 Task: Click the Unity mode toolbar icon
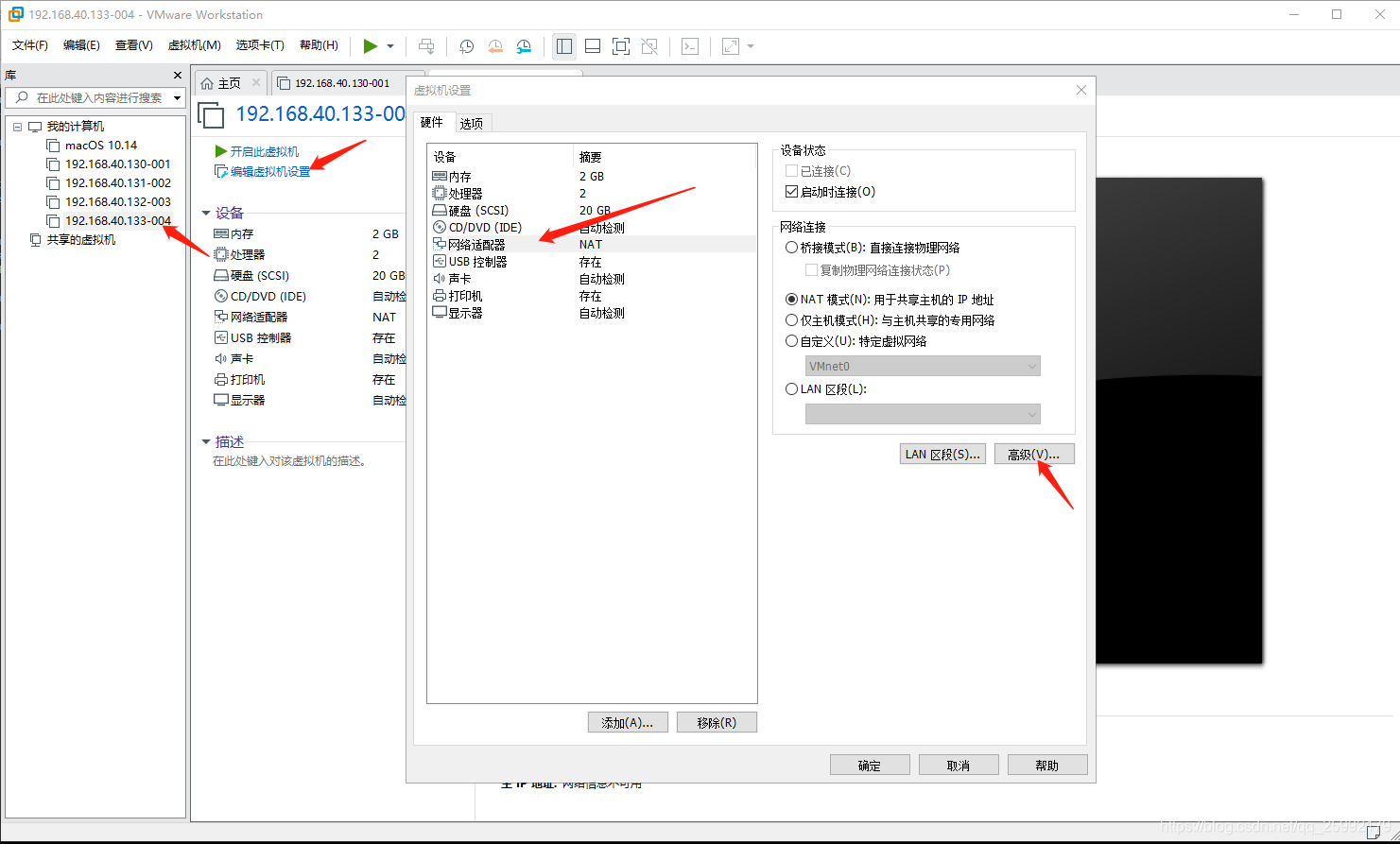click(649, 46)
